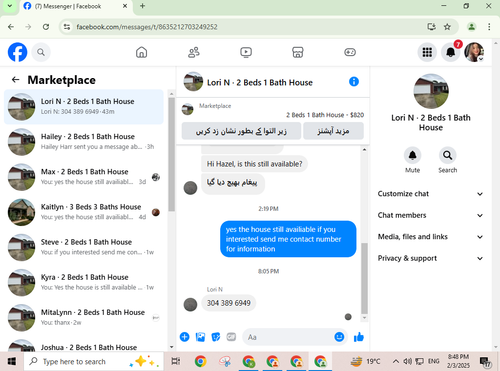500x371 pixels.
Task: Open the Watch video icon
Action: [x=246, y=52]
